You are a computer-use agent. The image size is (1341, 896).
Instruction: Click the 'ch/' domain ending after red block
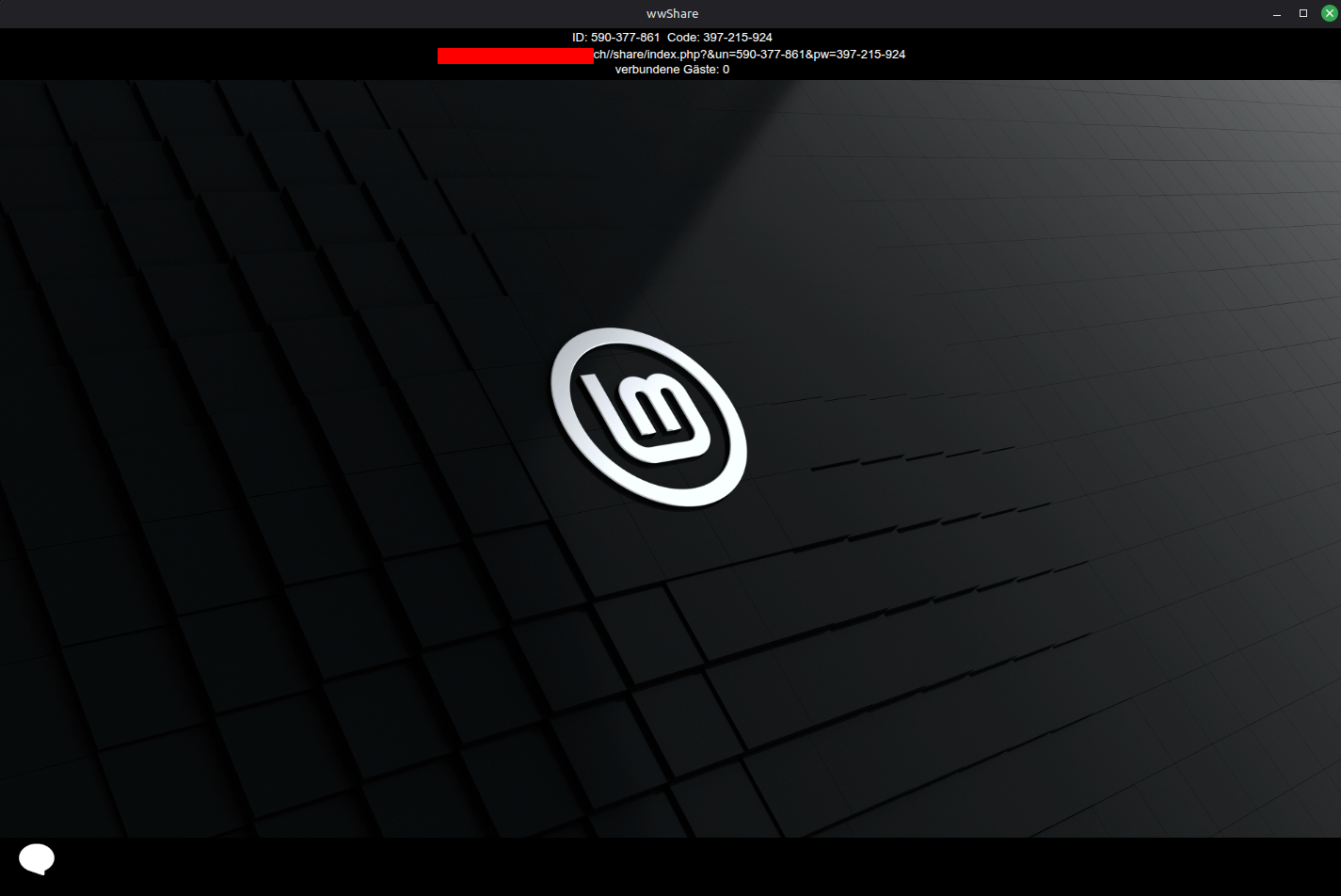pyautogui.click(x=602, y=55)
